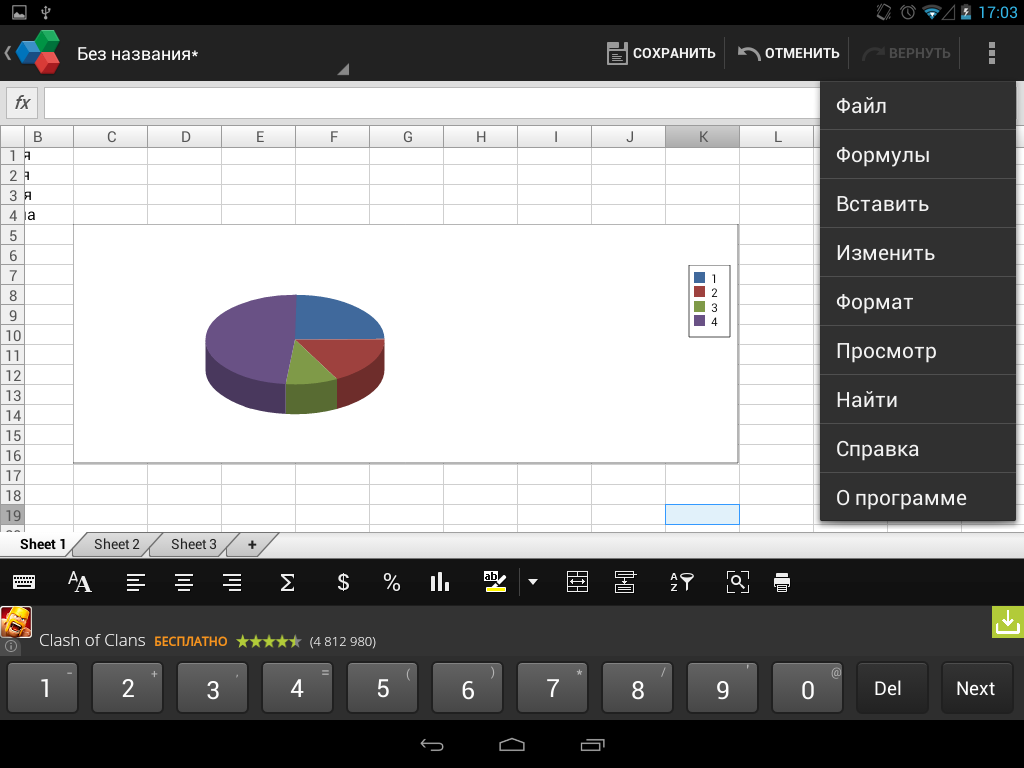
Task: Open the three-dot overflow menu
Action: 991,53
